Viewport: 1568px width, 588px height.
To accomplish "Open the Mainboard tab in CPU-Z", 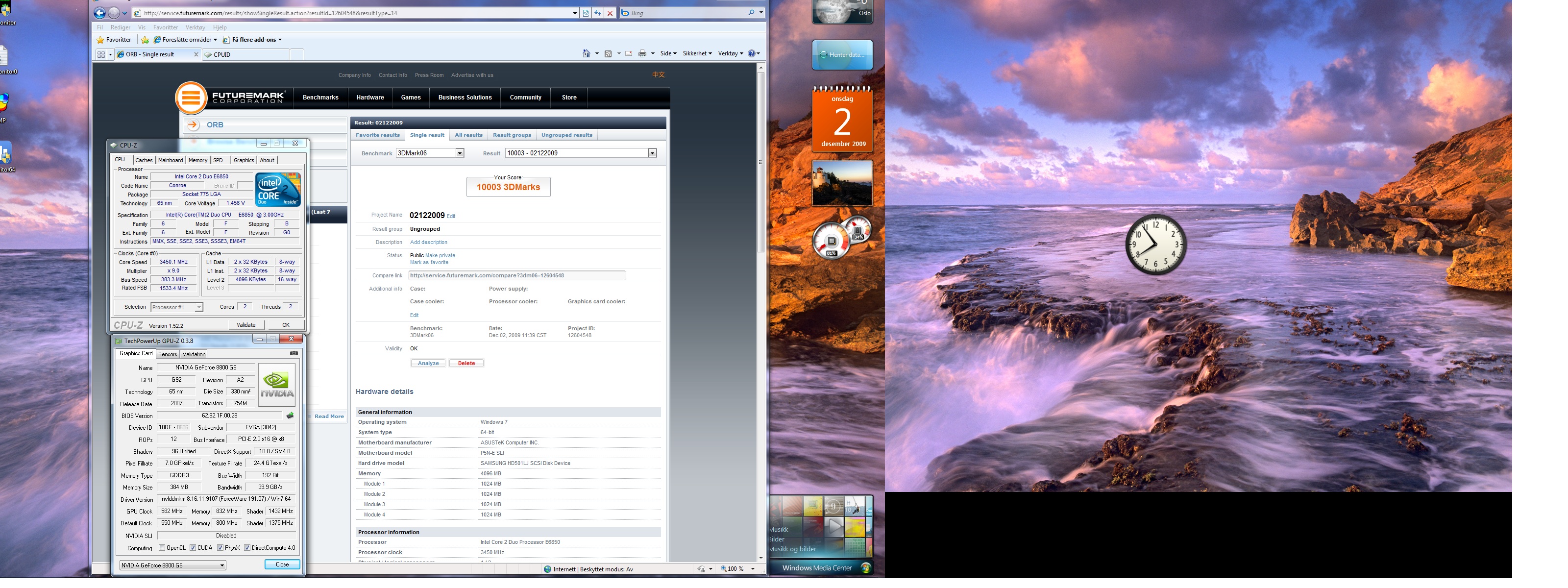I will 171,161.
